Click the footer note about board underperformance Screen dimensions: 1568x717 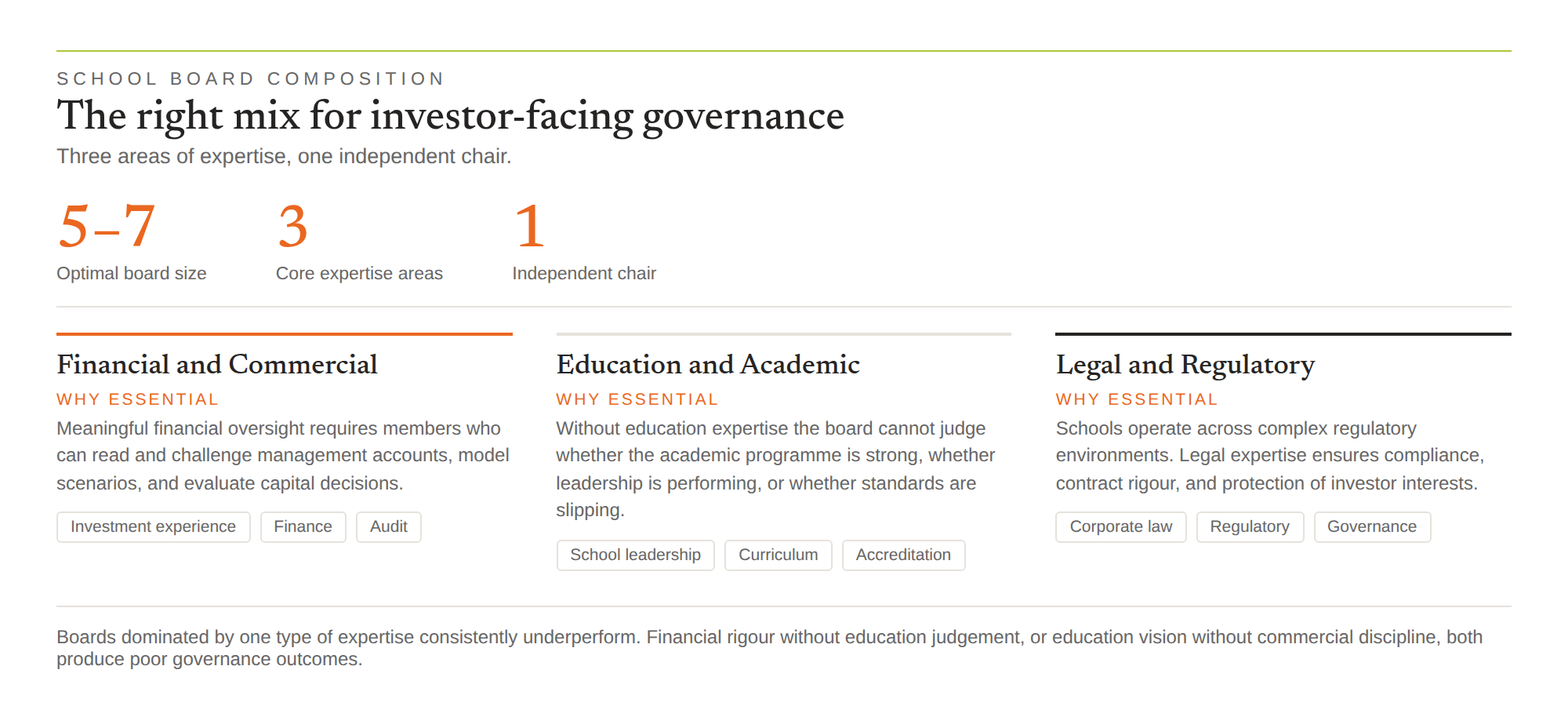coord(769,648)
